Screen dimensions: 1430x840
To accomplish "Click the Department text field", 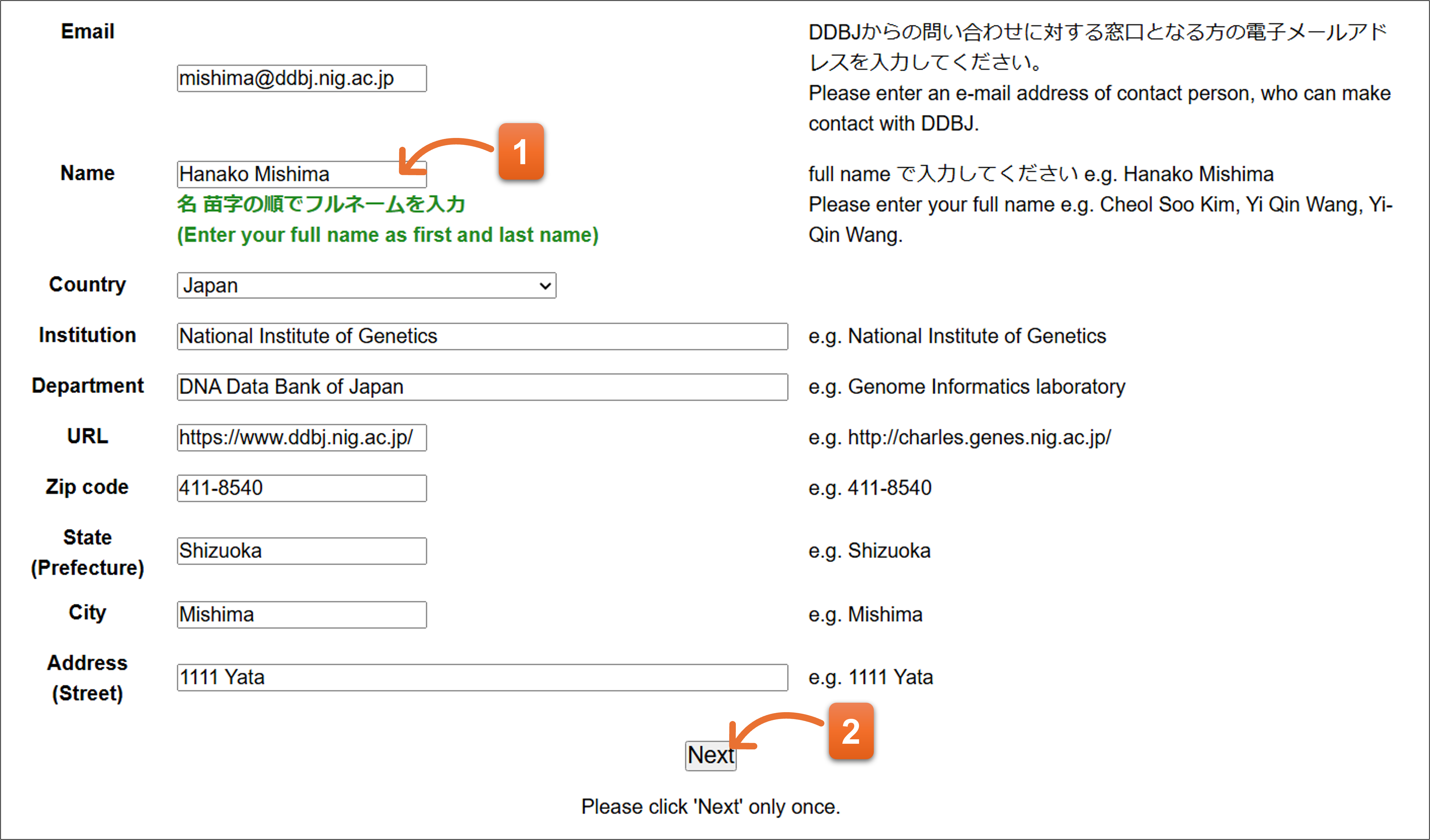I will pyautogui.click(x=482, y=387).
